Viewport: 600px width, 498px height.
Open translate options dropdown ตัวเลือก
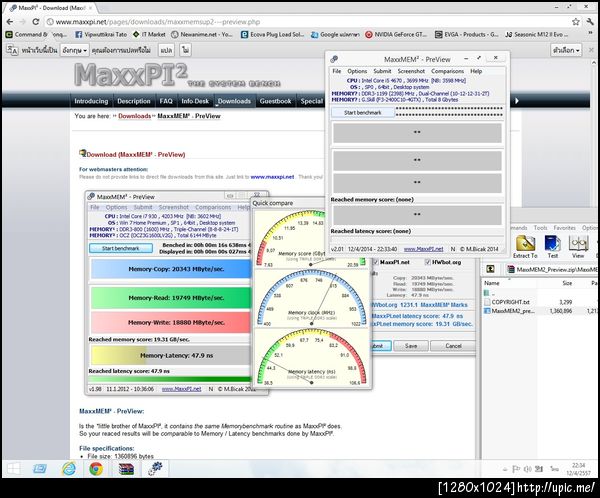(x=566, y=50)
